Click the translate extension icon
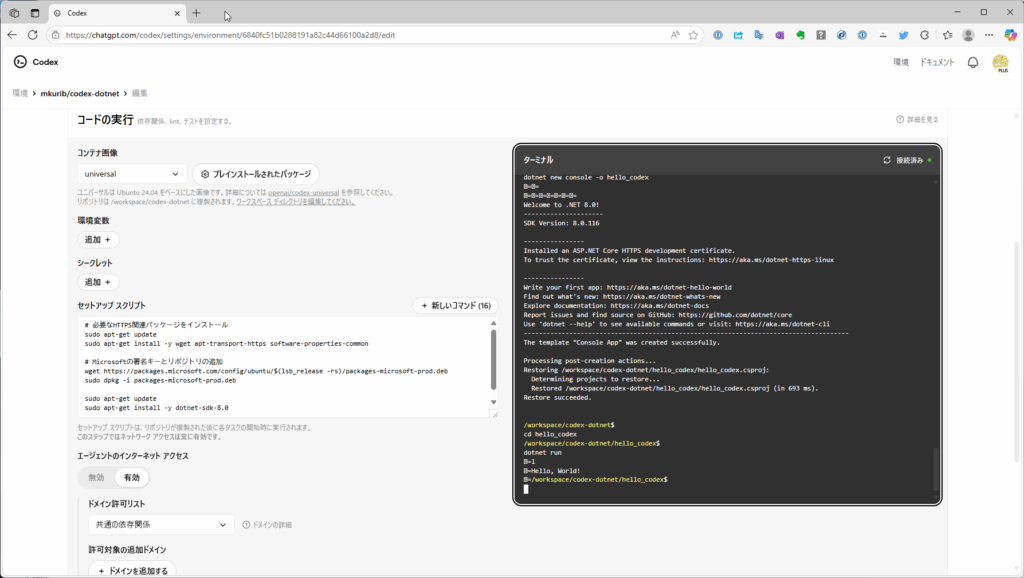 click(759, 35)
